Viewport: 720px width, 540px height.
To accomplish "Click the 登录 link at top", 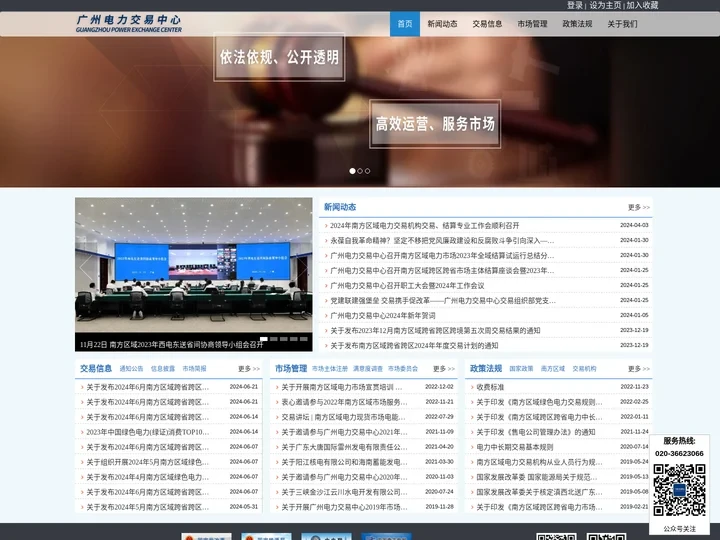I will (x=574, y=5).
